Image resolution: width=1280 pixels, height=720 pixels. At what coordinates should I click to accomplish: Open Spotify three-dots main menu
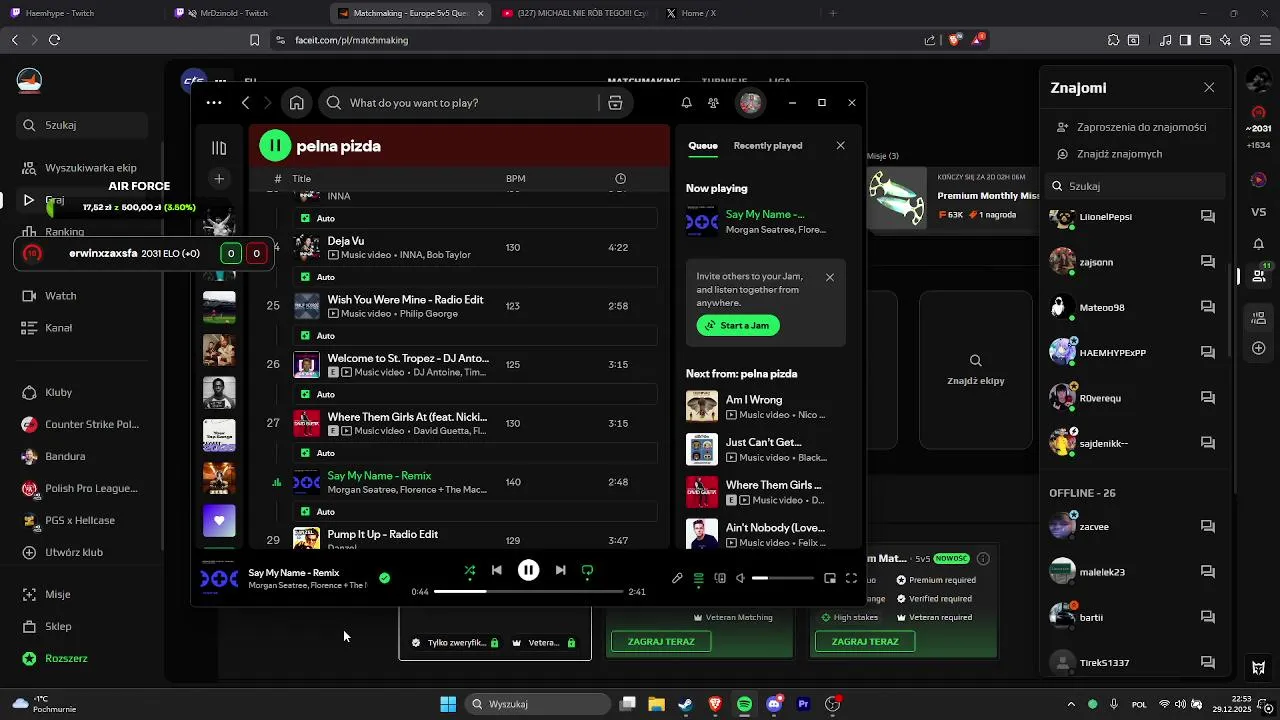click(x=214, y=103)
